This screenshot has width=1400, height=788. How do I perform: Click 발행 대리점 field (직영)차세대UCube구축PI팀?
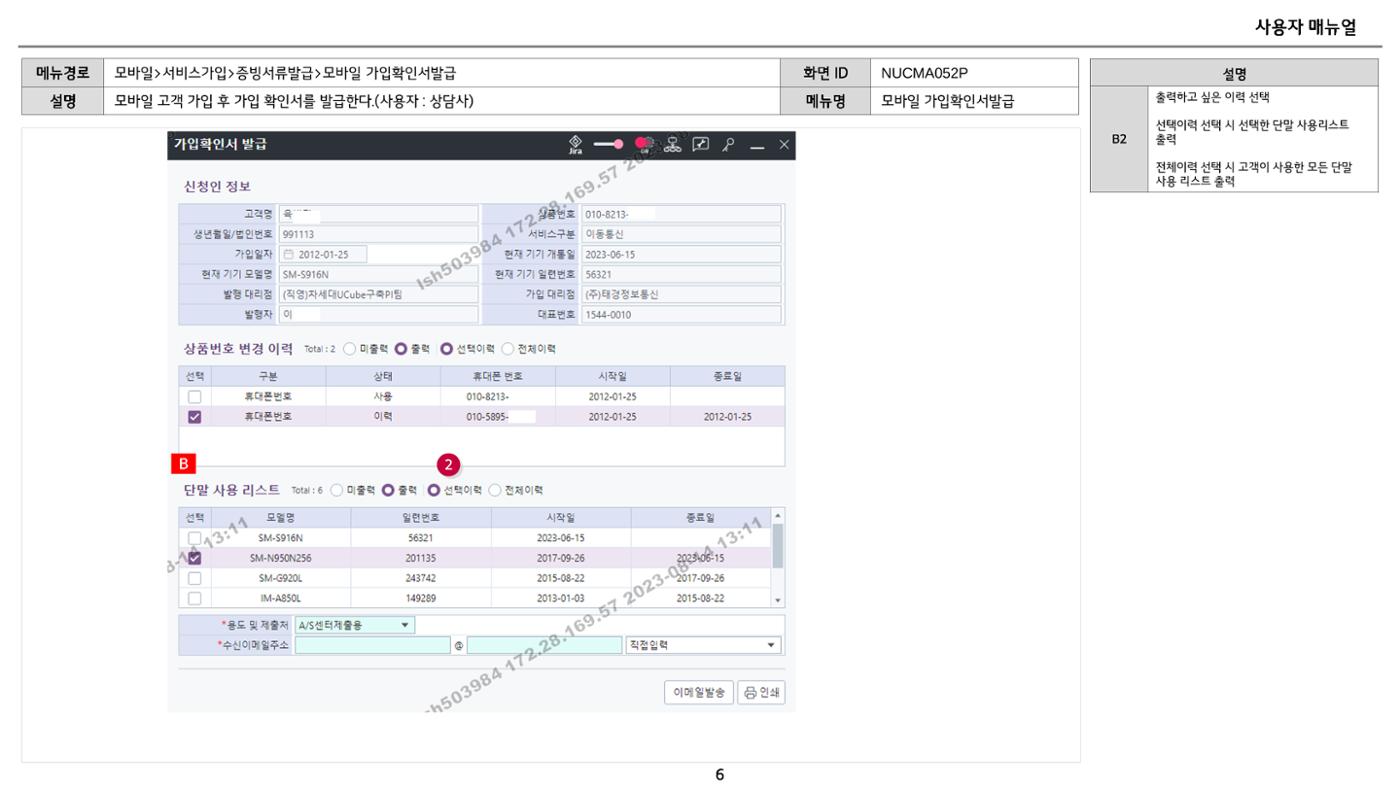[379, 294]
